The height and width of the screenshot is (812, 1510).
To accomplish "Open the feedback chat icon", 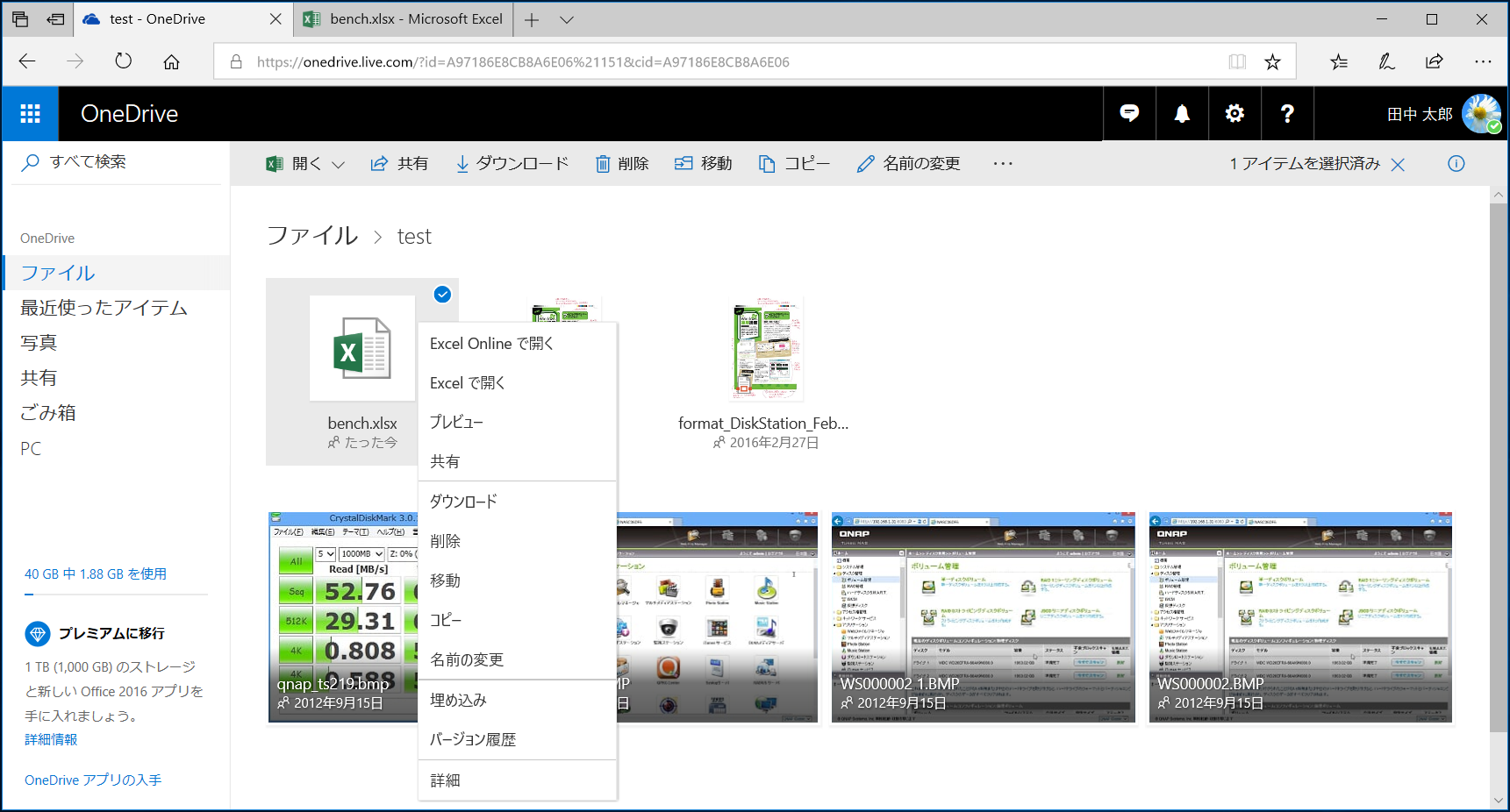I will tap(1129, 113).
